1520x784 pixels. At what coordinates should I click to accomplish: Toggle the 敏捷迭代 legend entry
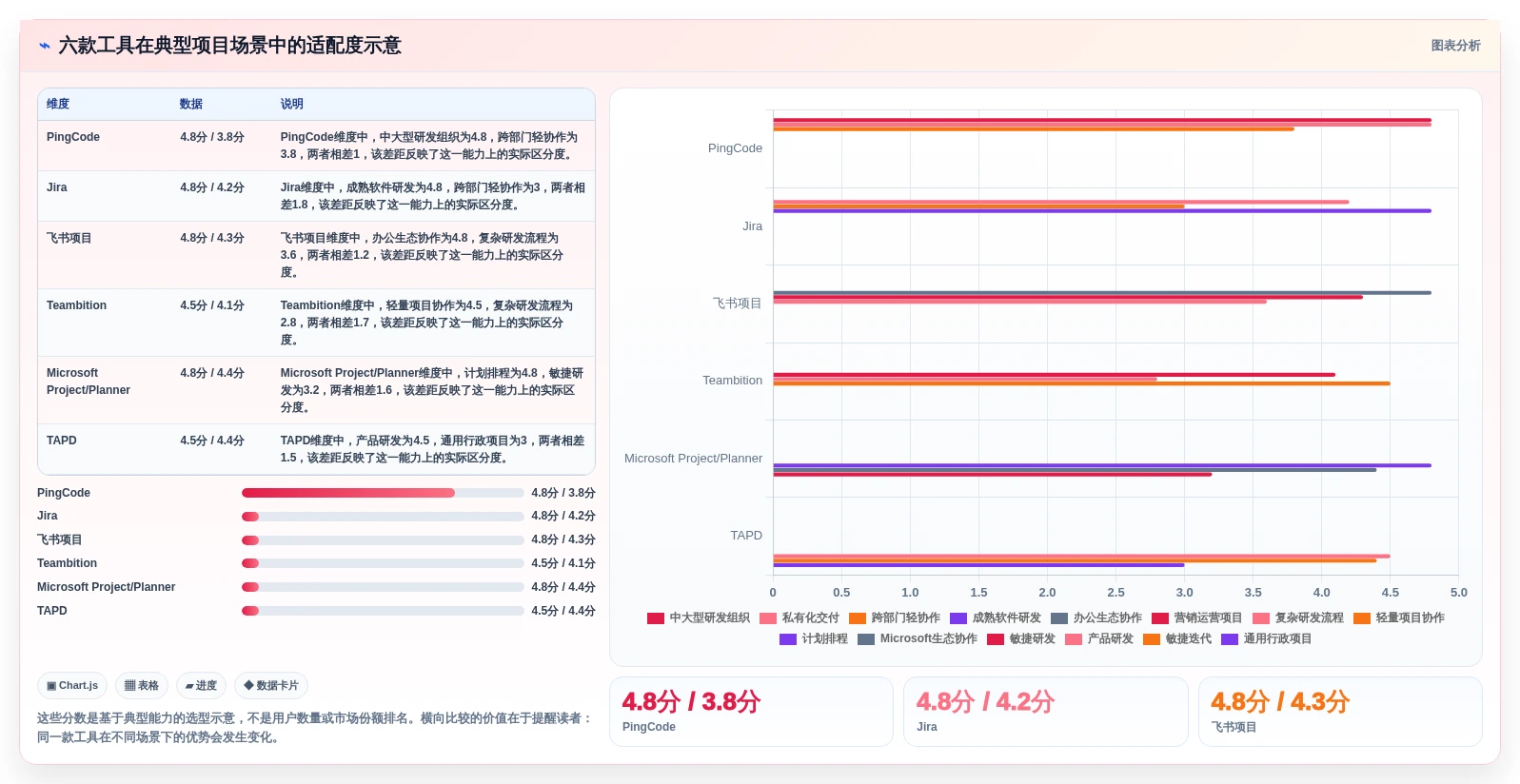1177,638
